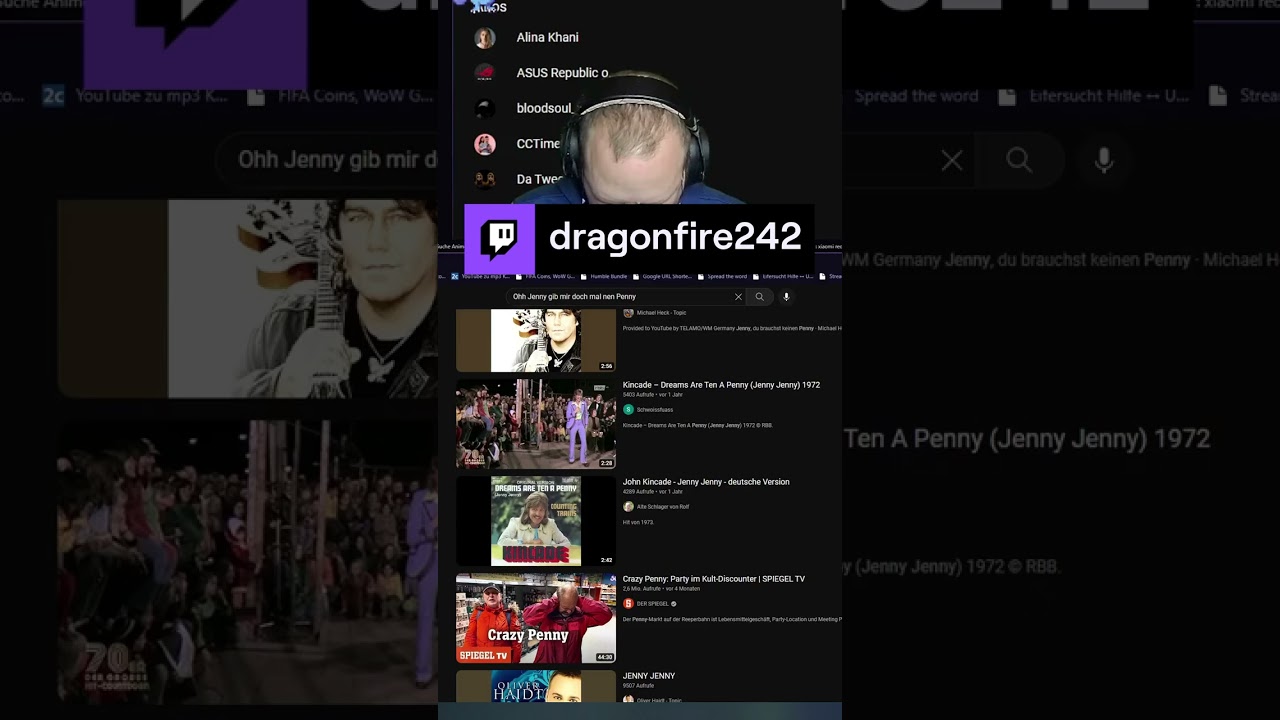Open the Alina Khani subscription entry

point(547,38)
